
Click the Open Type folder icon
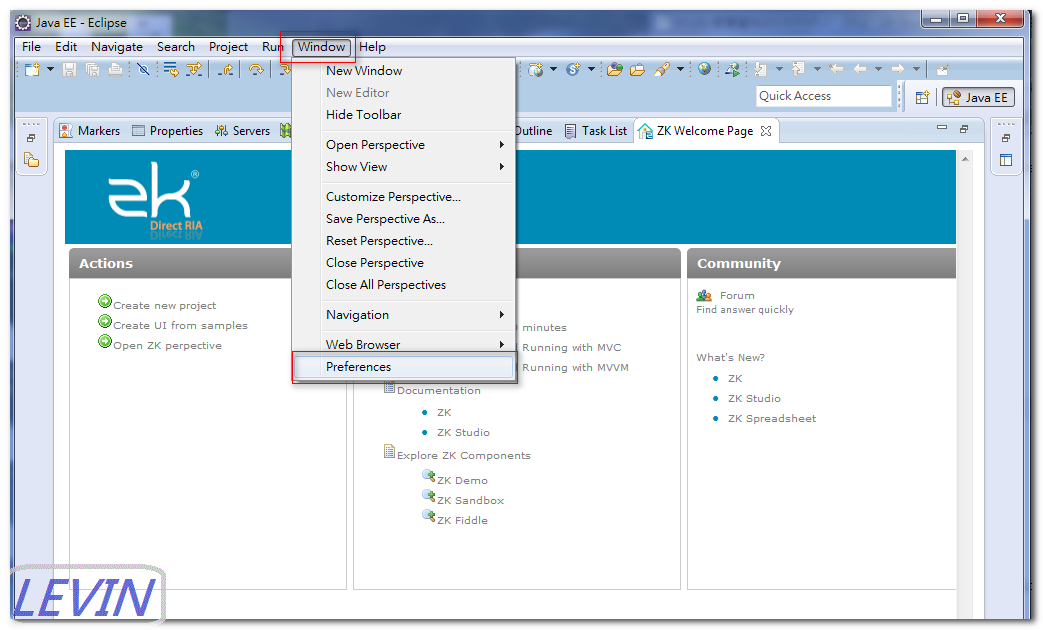click(615, 69)
